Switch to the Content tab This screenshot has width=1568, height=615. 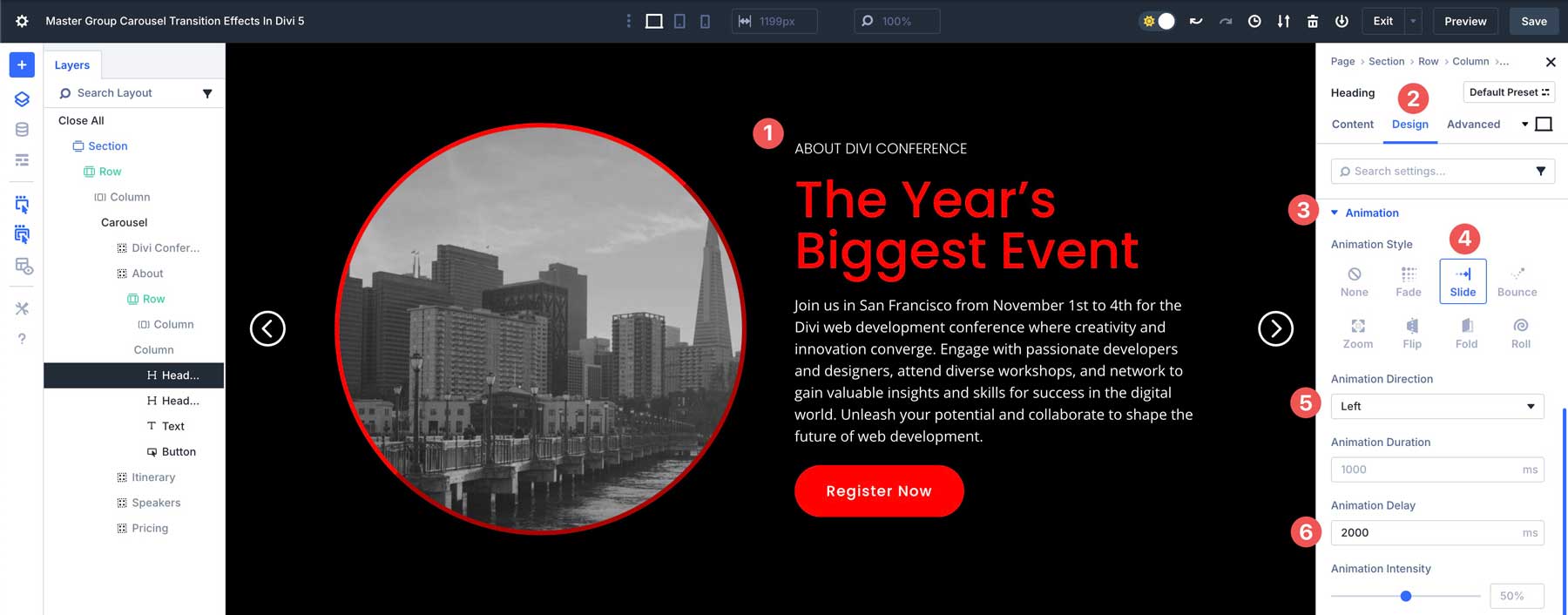point(1353,125)
